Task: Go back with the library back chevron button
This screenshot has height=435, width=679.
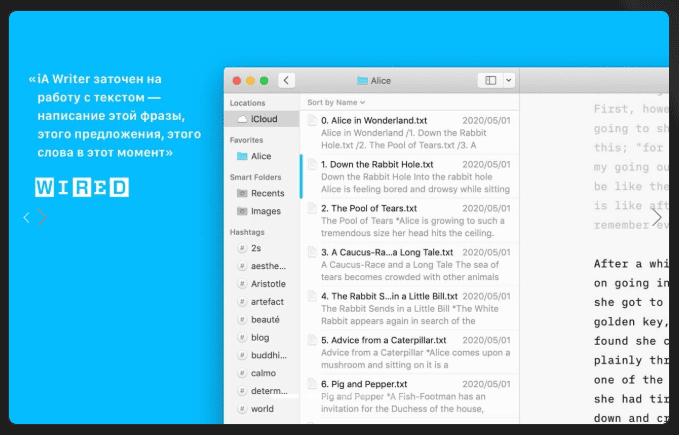Action: tap(286, 81)
